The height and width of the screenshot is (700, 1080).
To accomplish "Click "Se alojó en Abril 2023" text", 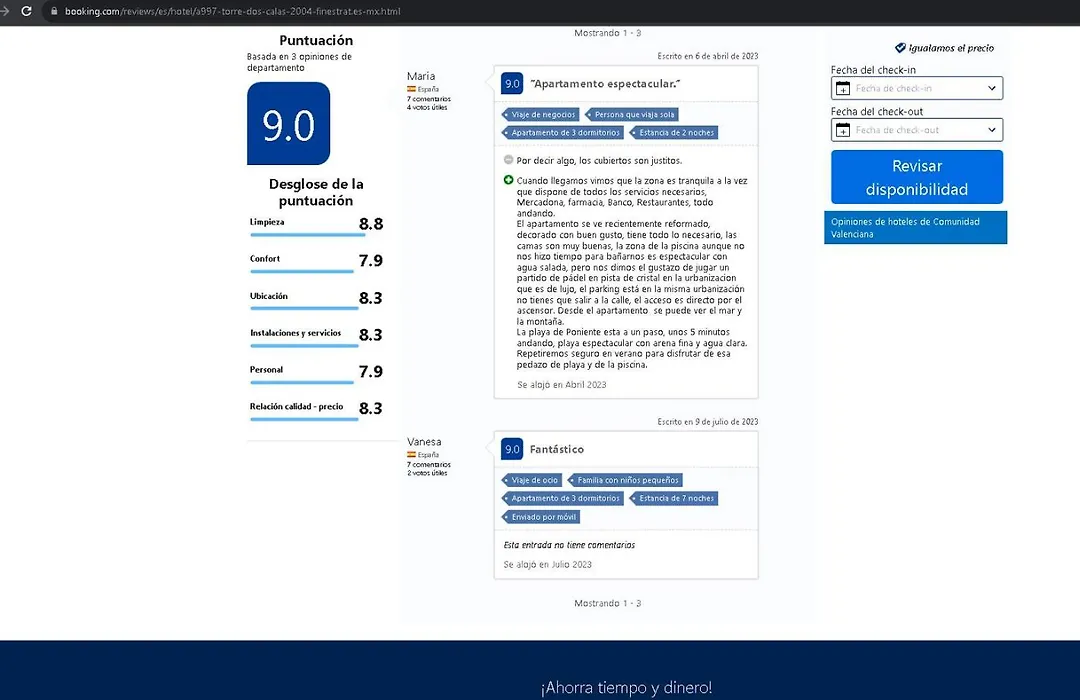I will click(562, 384).
